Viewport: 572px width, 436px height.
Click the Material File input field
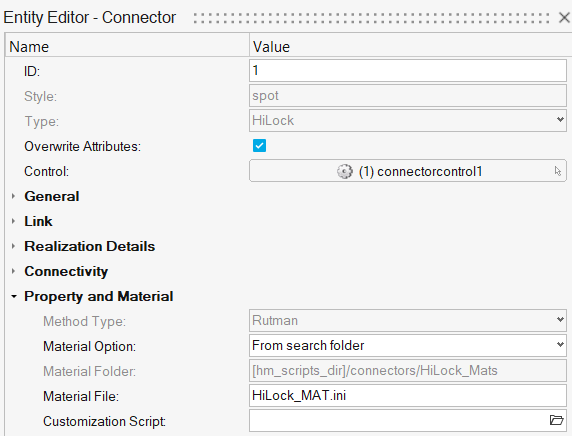[407, 396]
